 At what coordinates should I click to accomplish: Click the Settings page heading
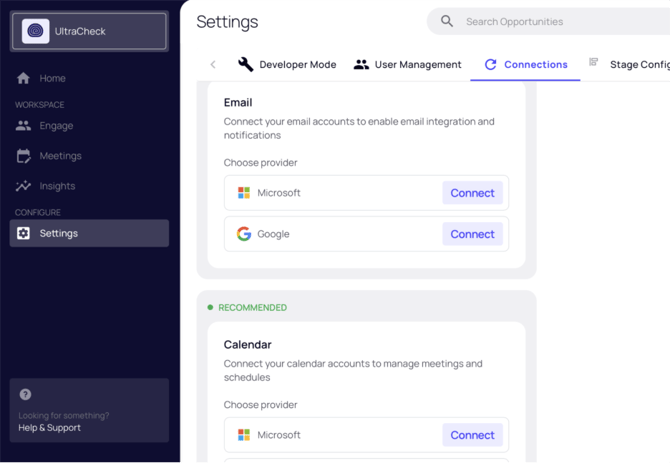tap(227, 22)
